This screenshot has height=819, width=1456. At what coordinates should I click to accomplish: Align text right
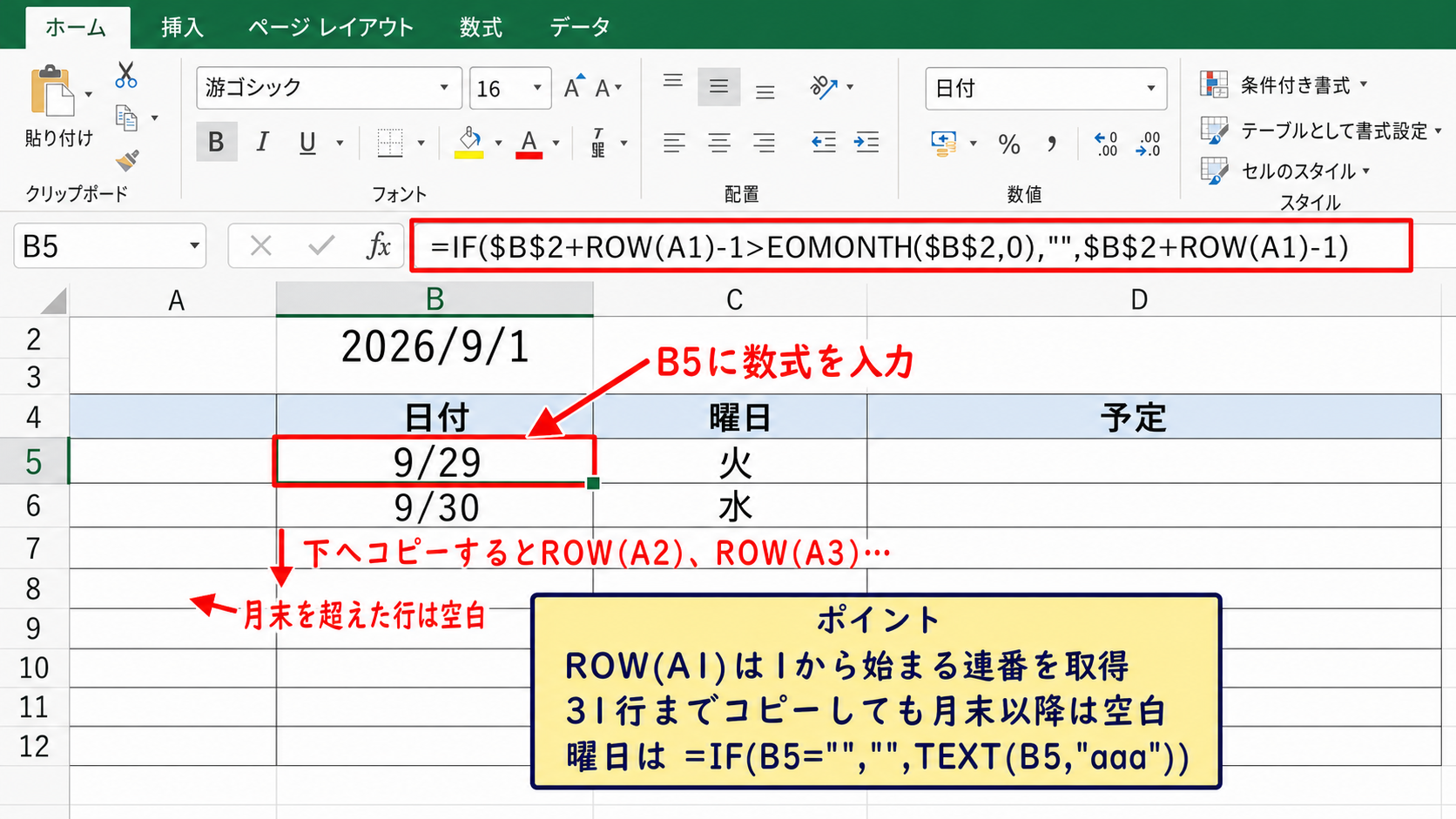point(764,143)
